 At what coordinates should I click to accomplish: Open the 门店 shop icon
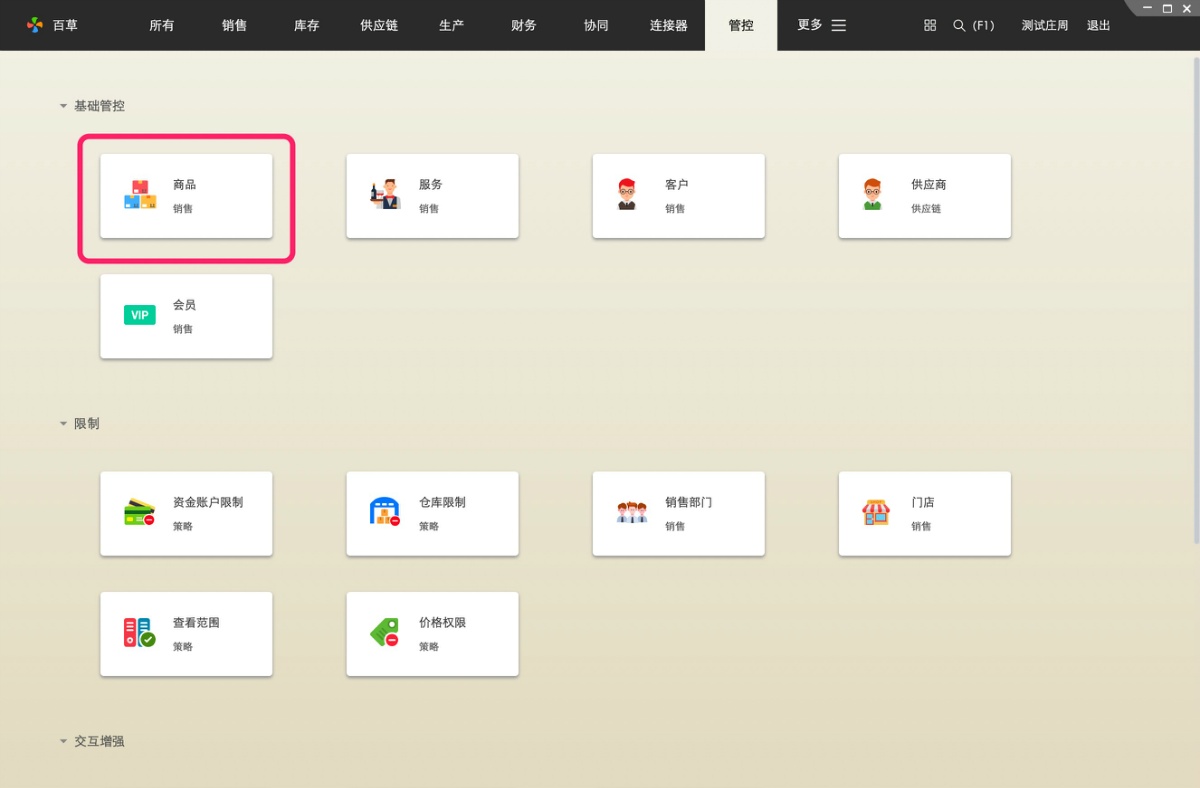876,513
